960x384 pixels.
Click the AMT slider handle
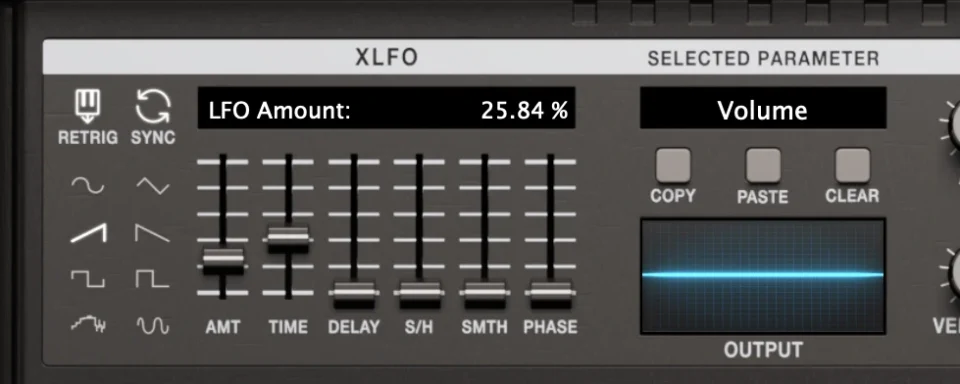point(223,262)
